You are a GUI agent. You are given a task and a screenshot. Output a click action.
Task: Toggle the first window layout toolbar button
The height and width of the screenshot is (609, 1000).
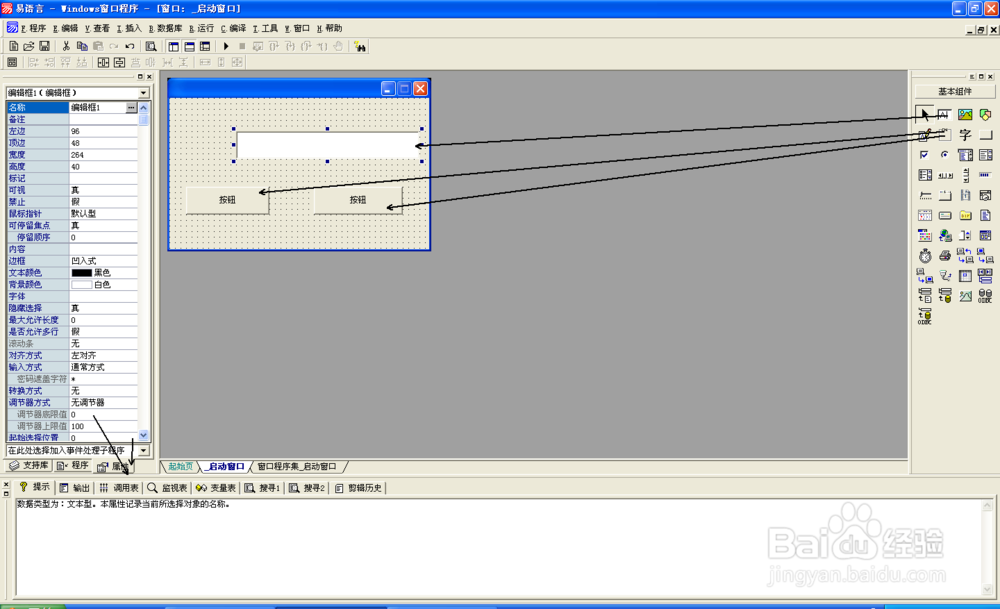pyautogui.click(x=173, y=46)
